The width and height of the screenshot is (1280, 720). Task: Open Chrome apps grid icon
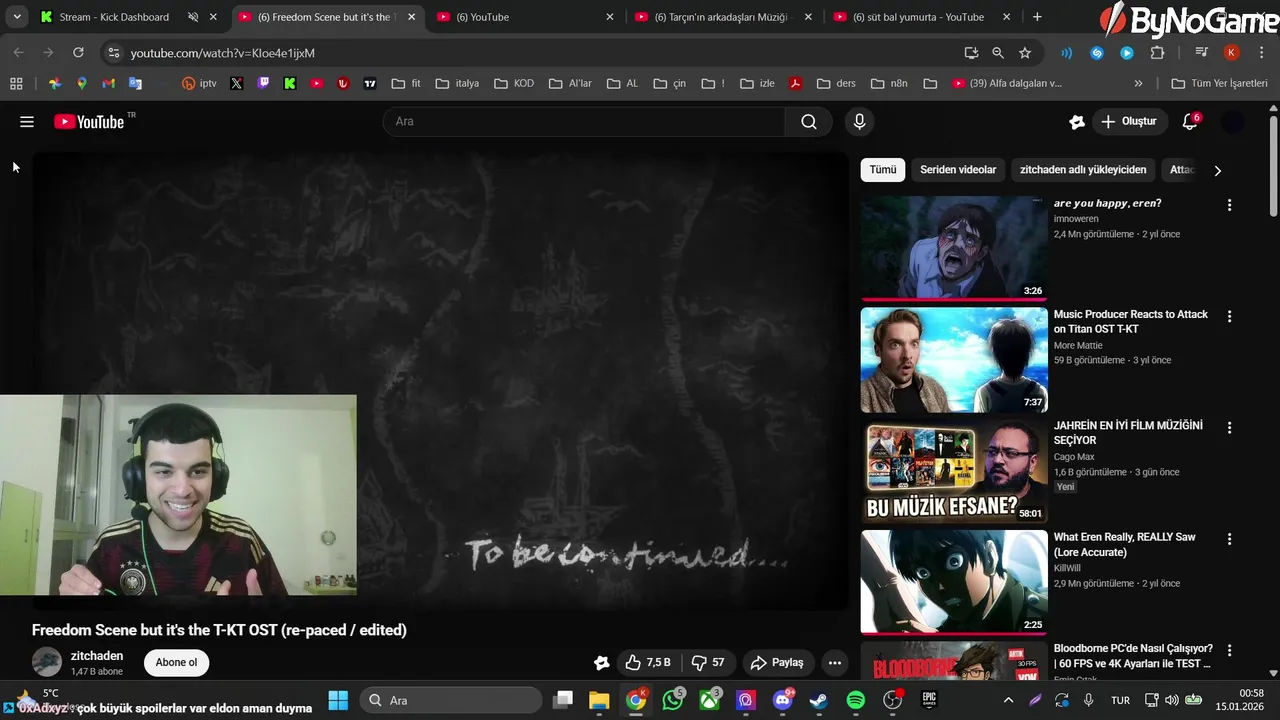[x=16, y=84]
